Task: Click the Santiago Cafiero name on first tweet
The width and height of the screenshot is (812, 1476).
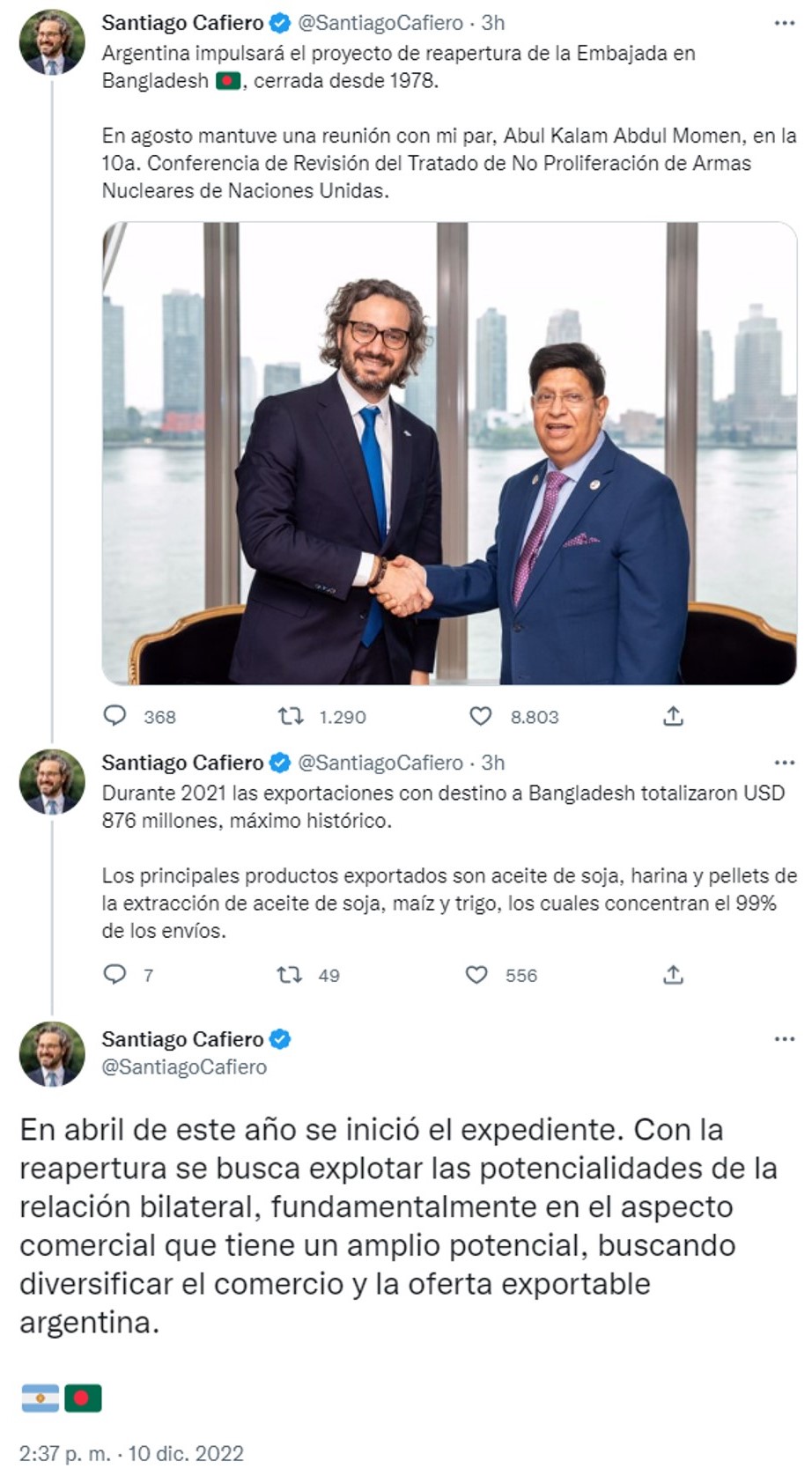Action: click(x=182, y=22)
